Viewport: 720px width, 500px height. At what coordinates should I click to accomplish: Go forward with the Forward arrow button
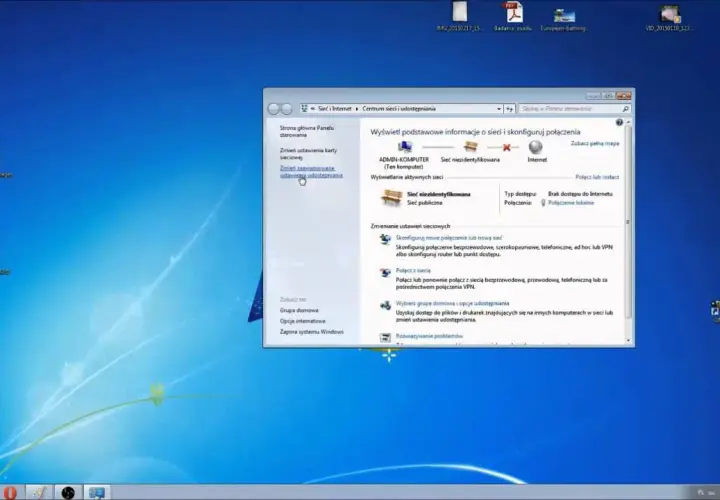coord(287,109)
